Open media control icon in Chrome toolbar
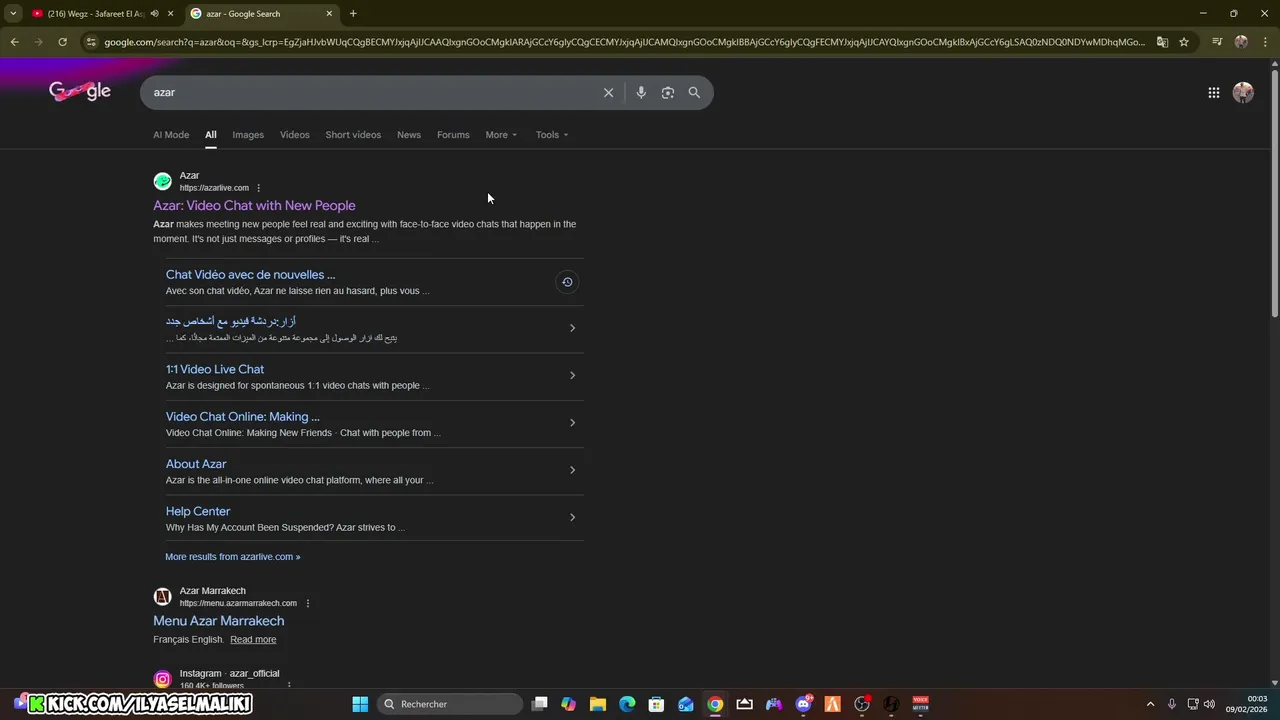1280x720 pixels. (x=1217, y=42)
